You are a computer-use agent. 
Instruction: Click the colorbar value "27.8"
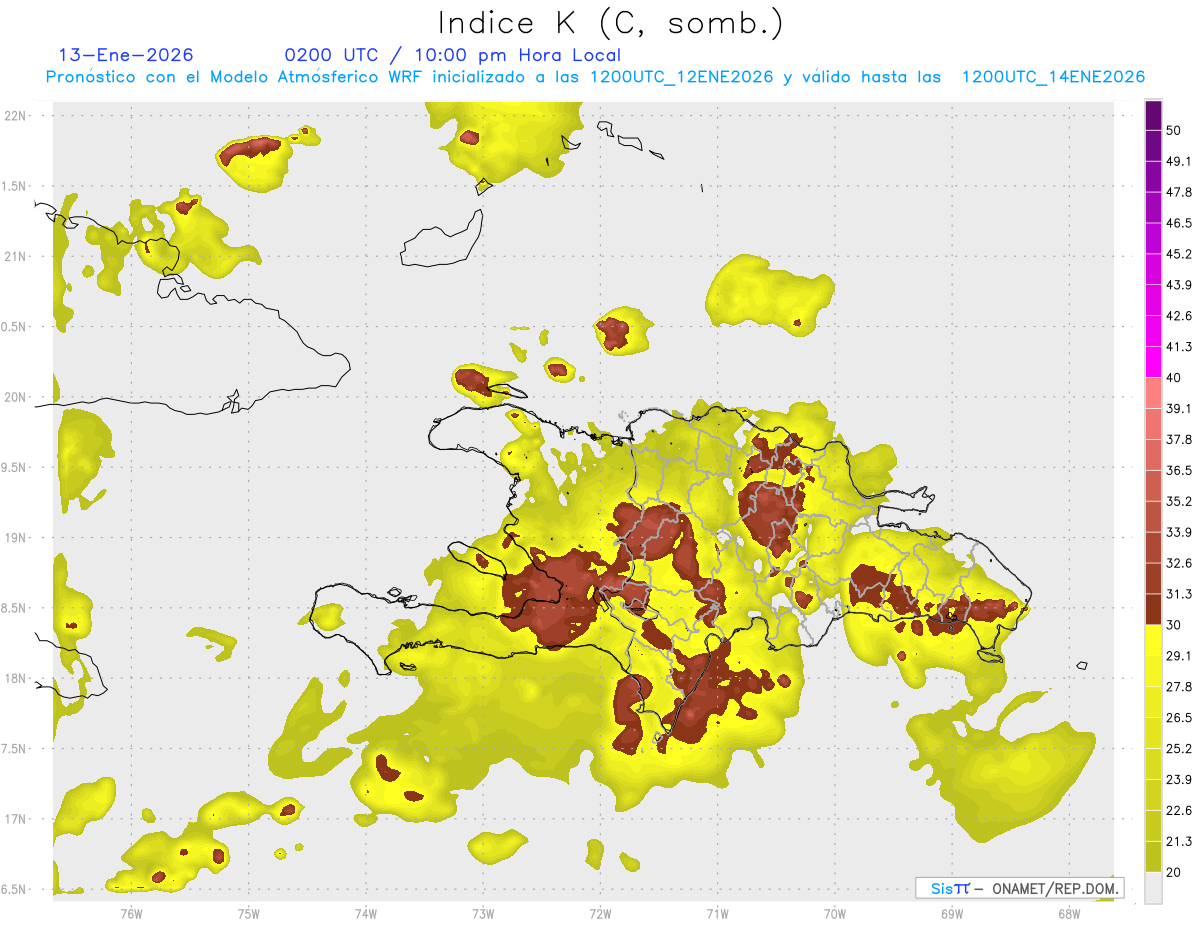point(1179,687)
